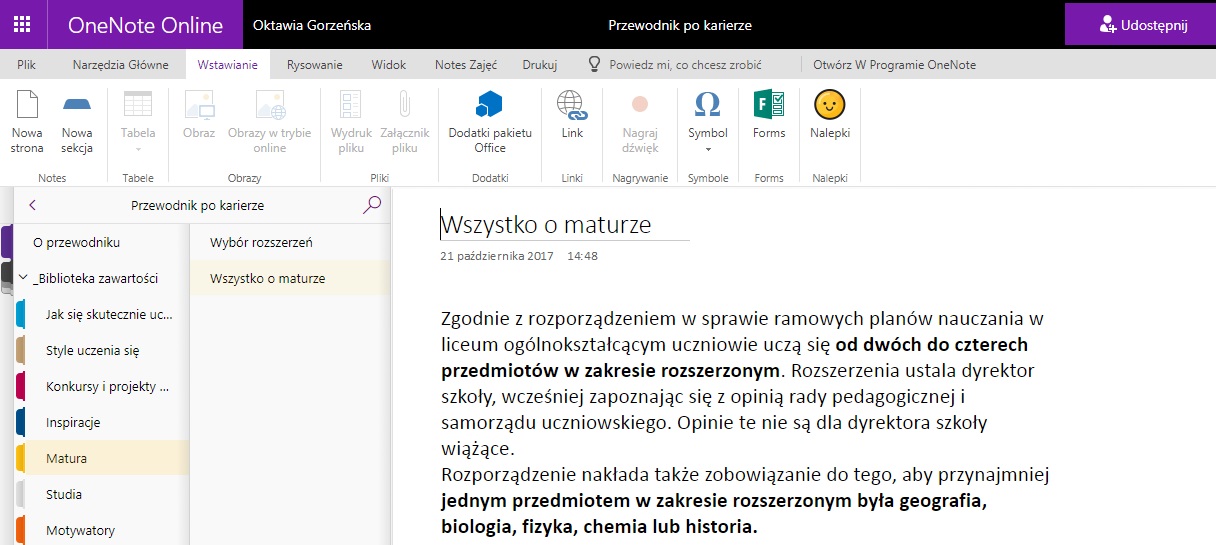Switch to the Rysowanie ribbon tab
This screenshot has width=1216, height=545.
click(x=314, y=65)
